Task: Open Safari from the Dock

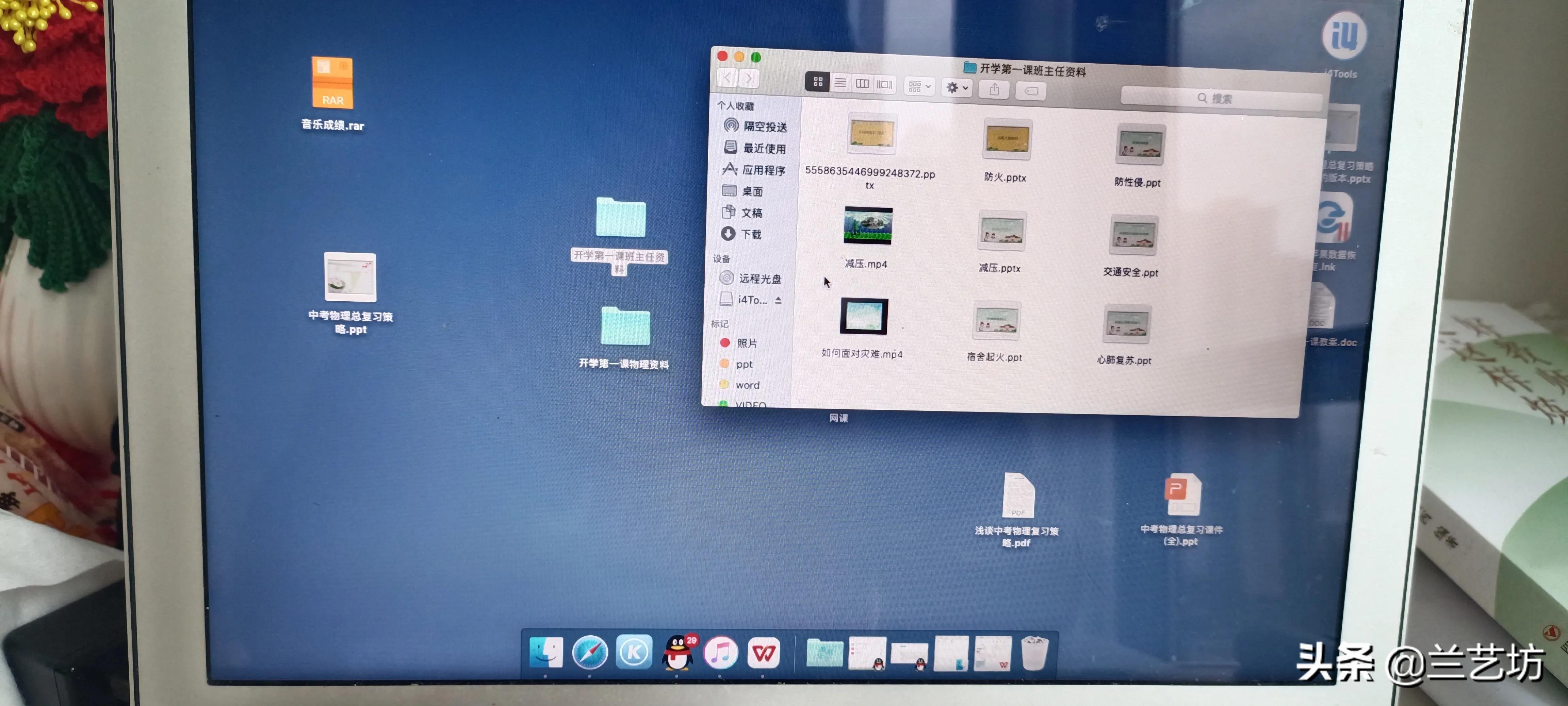Action: tap(589, 653)
